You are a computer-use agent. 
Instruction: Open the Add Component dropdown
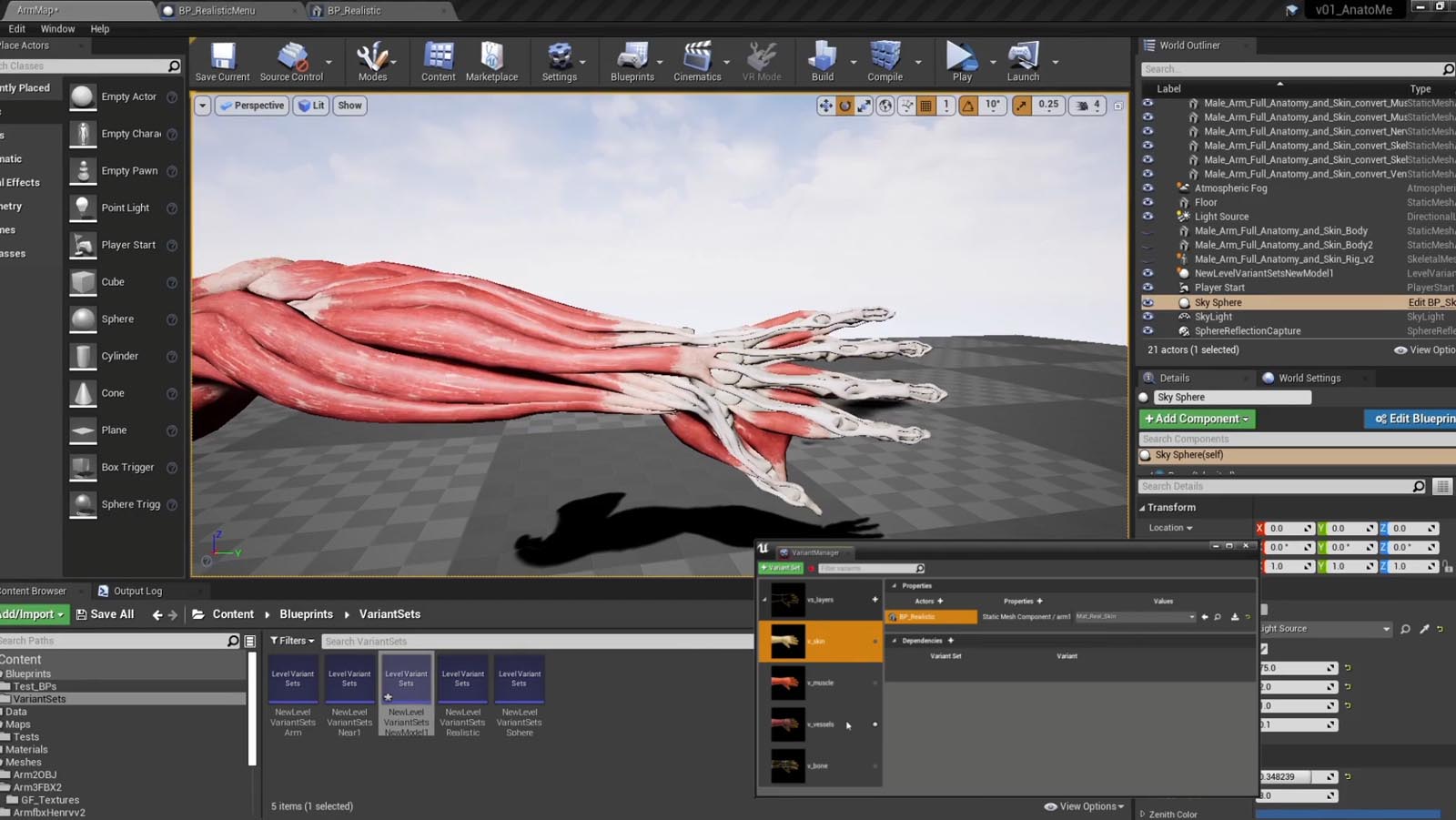click(x=1197, y=419)
